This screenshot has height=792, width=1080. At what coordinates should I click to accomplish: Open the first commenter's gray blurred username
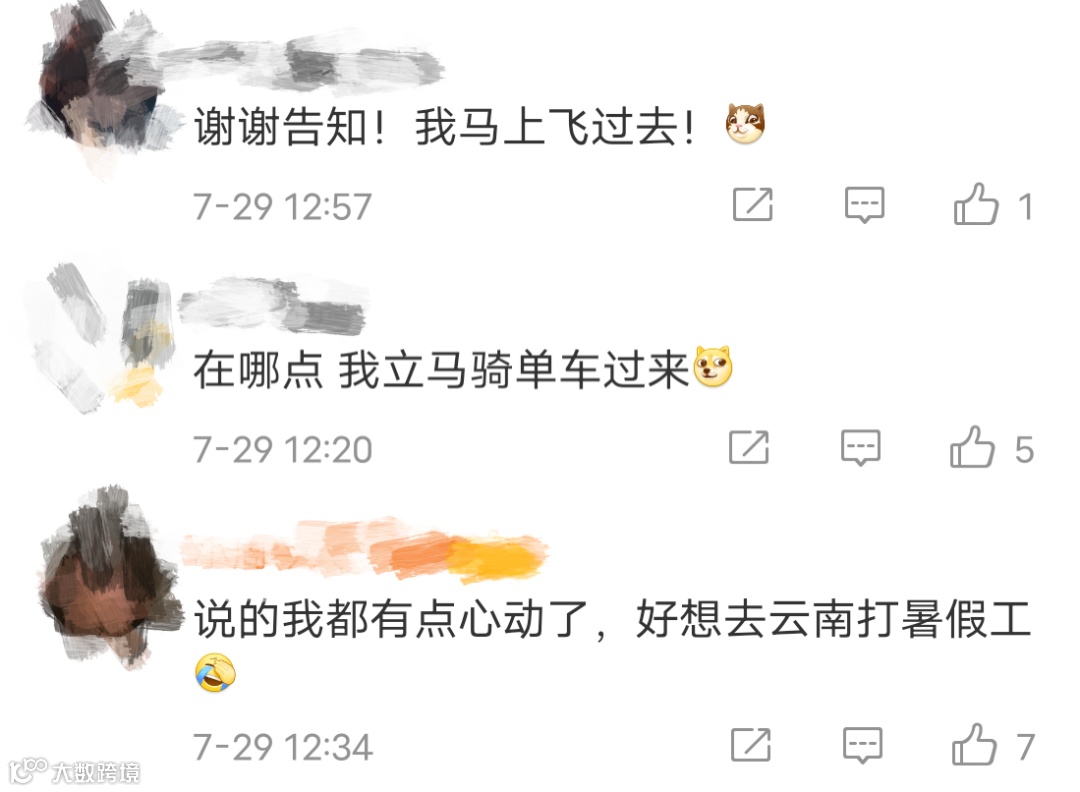coord(303,63)
